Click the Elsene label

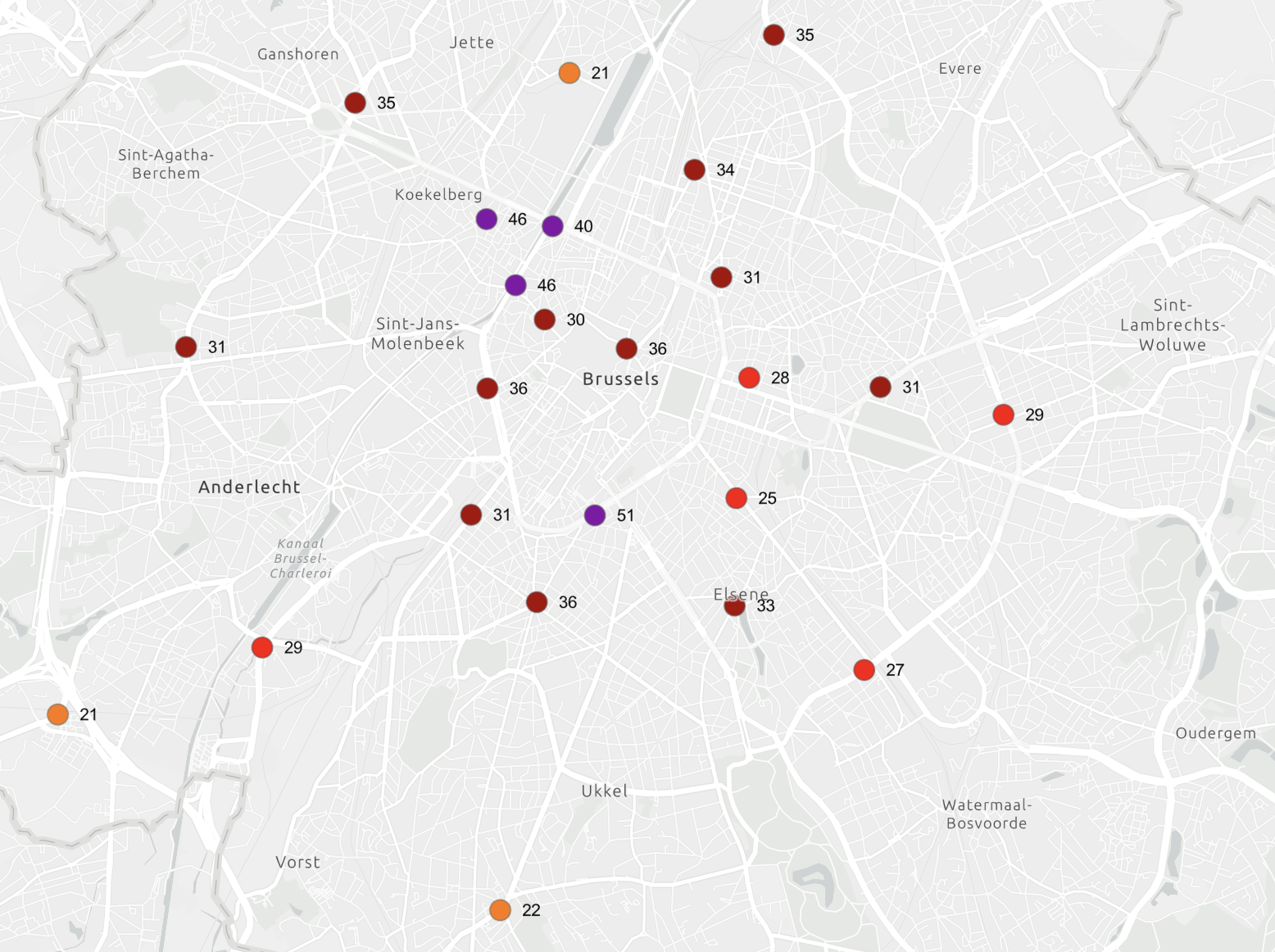(741, 594)
